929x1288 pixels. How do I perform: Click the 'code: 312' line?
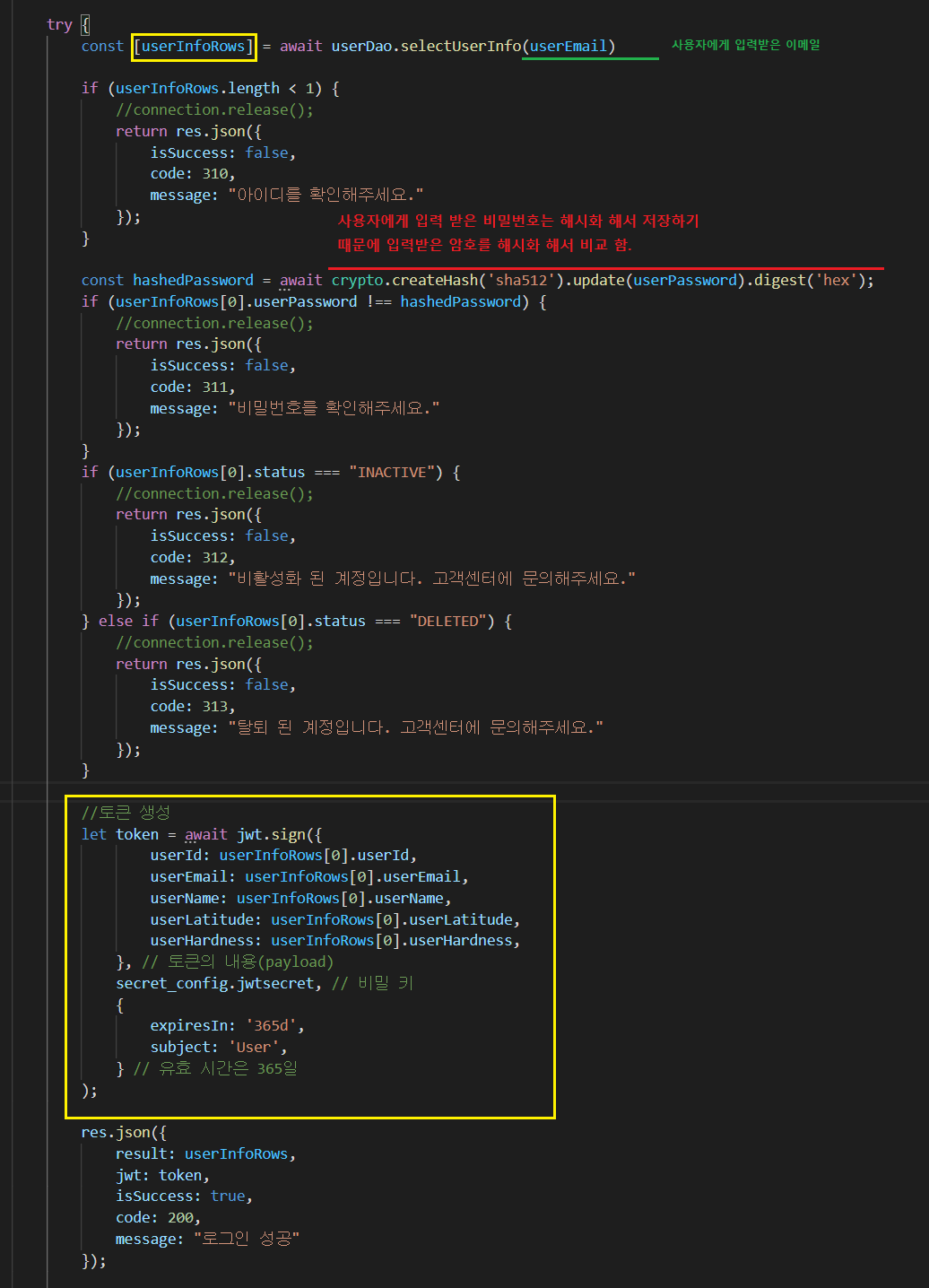[x=193, y=558]
